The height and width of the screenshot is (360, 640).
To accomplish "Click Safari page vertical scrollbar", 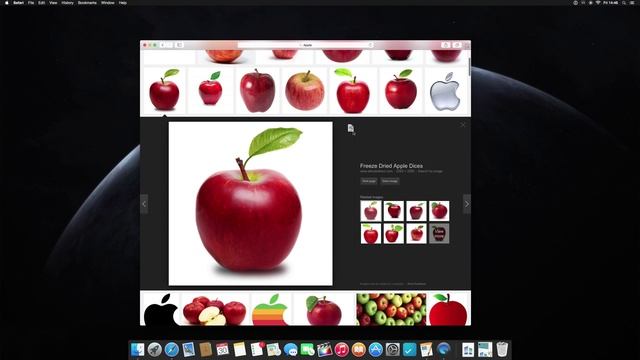I will pyautogui.click(x=469, y=67).
